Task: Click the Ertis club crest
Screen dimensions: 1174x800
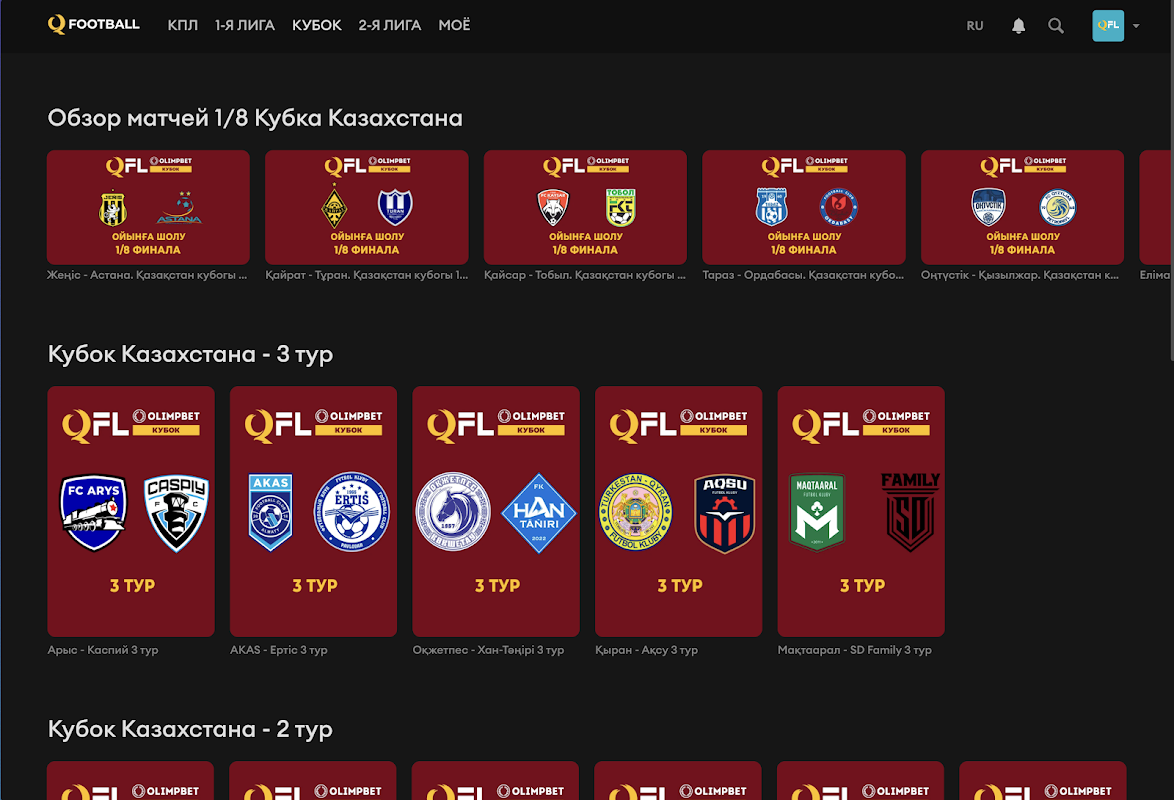Action: pos(352,512)
